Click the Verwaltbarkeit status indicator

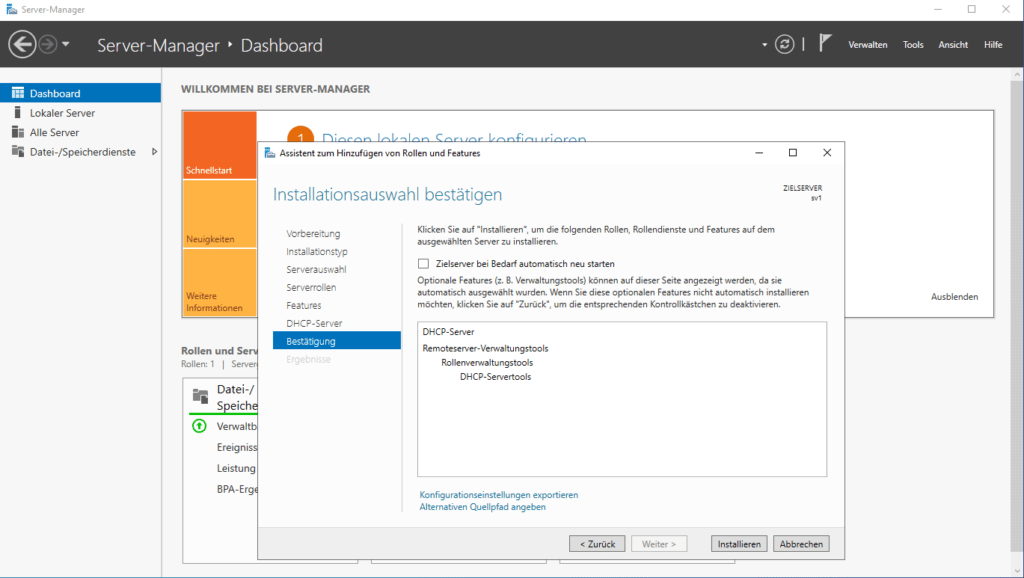[201, 426]
